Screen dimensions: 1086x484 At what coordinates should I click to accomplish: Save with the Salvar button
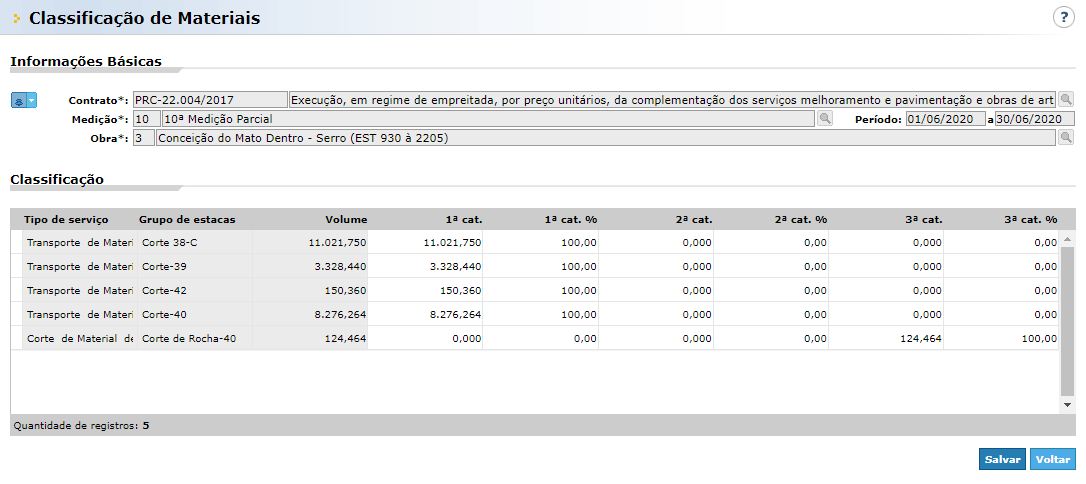tap(1002, 459)
